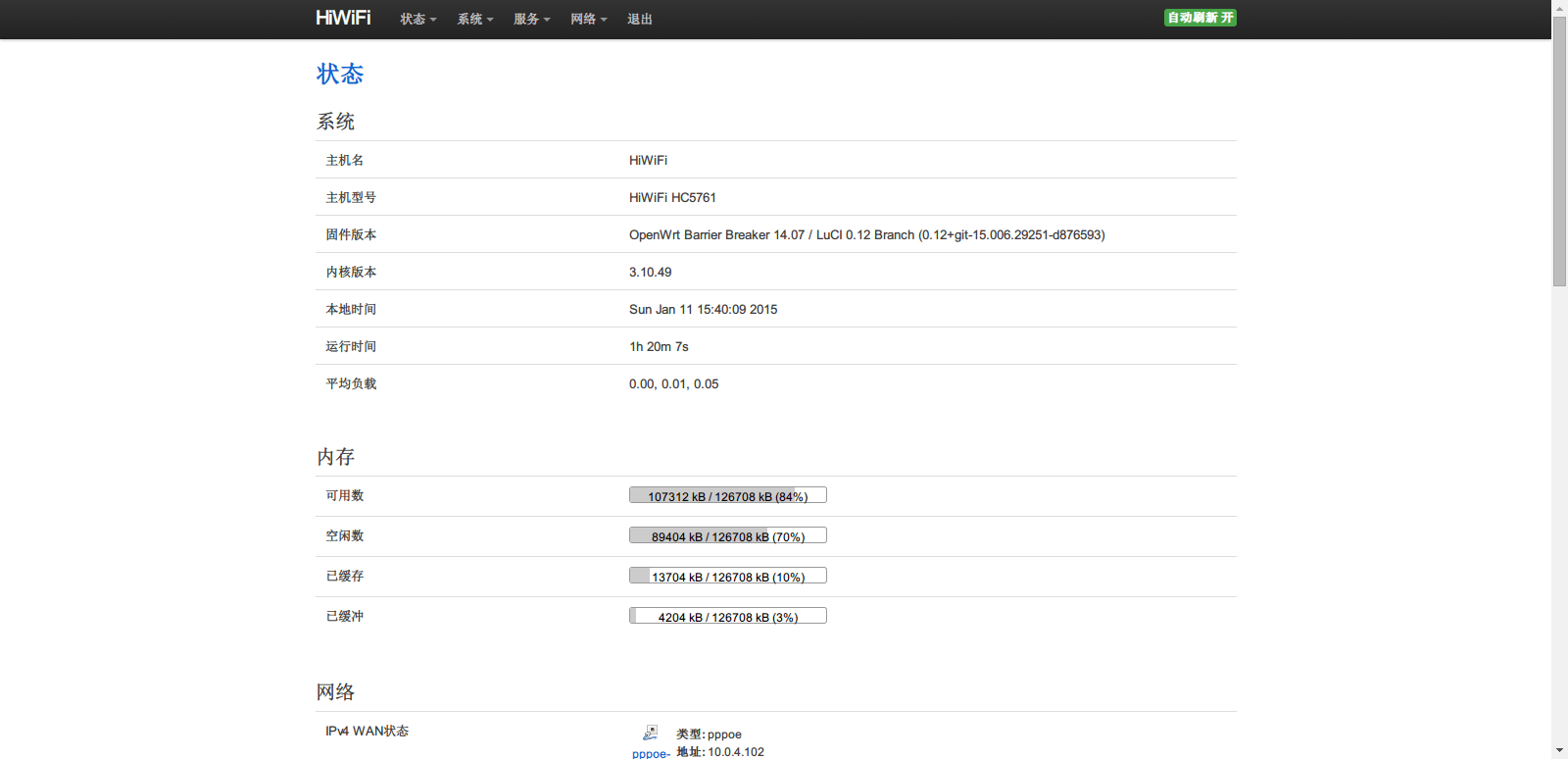The width and height of the screenshot is (1568, 759).
Task: Click the 可用数 memory bar at 84%
Action: click(727, 496)
